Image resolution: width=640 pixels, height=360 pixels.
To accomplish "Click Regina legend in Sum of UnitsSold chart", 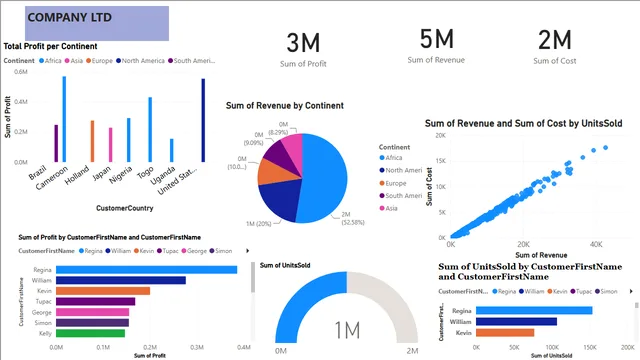I will click(504, 291).
